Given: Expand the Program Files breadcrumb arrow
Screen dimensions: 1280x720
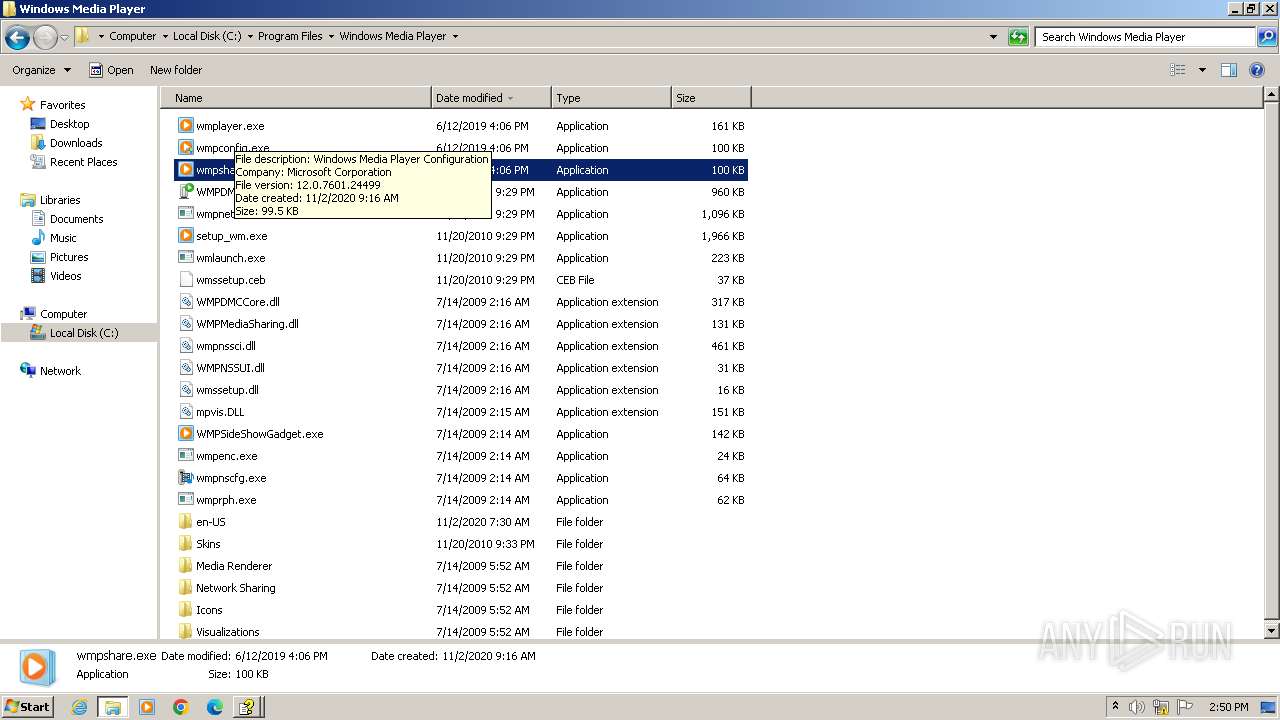Looking at the screenshot, I should tap(331, 37).
